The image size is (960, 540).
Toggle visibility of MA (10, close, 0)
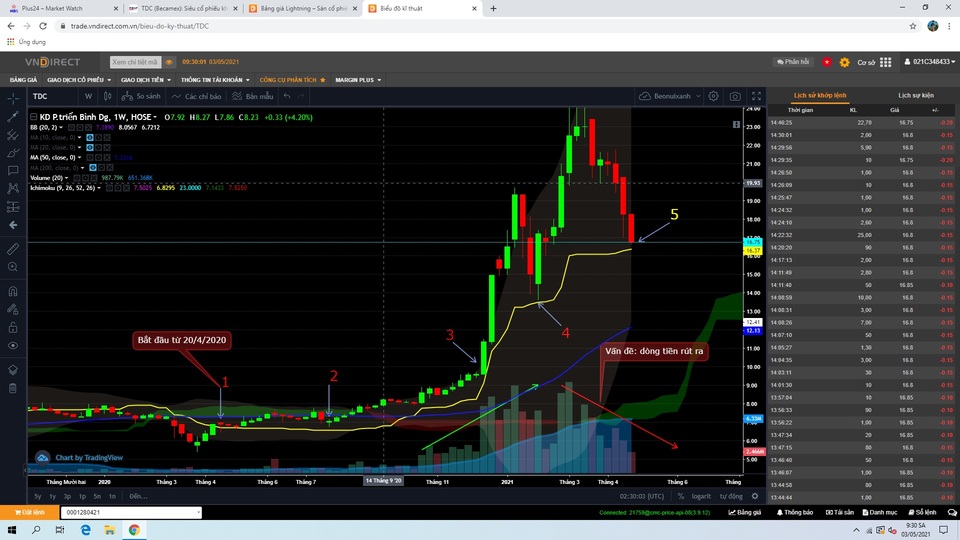click(90, 137)
